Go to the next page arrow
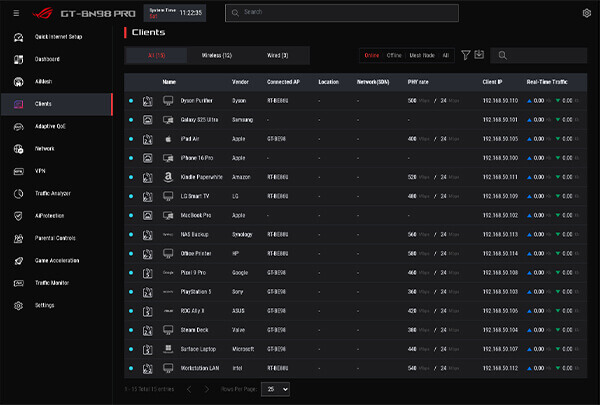The image size is (600, 405). coord(207,389)
